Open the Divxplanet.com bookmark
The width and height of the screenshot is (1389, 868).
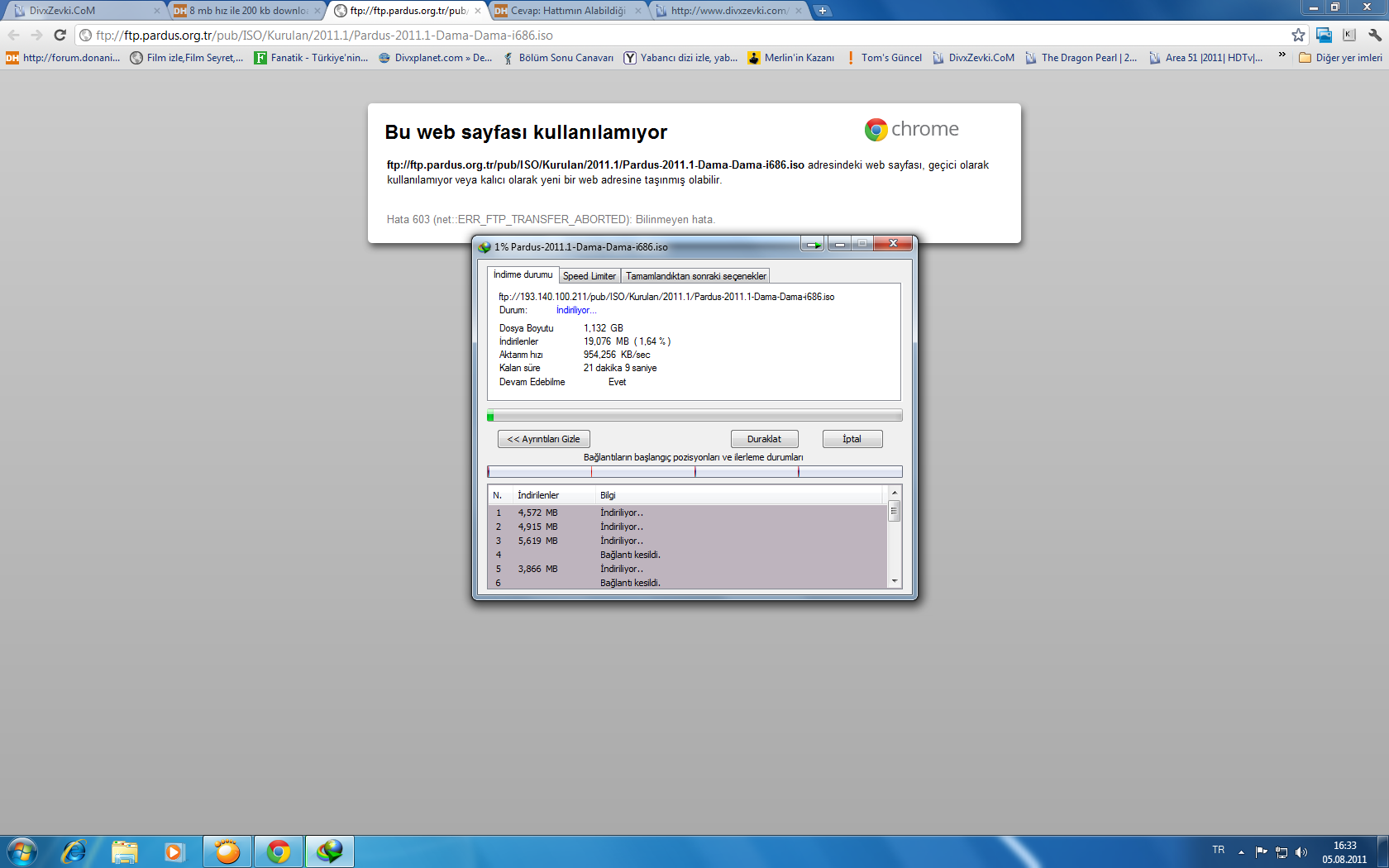click(x=435, y=58)
